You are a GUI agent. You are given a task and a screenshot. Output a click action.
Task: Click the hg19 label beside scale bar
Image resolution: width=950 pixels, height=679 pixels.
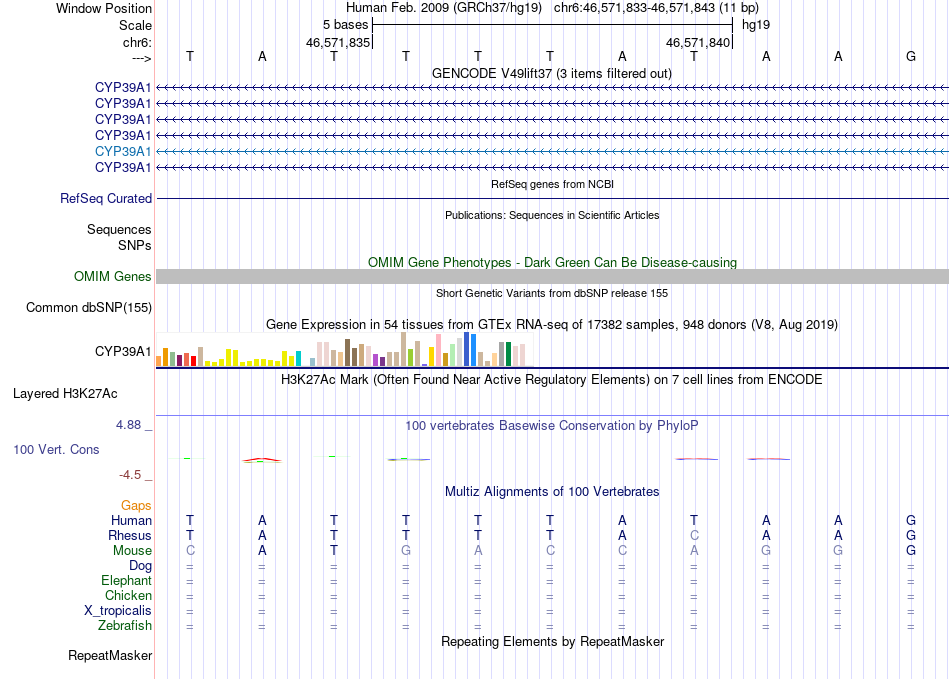756,25
